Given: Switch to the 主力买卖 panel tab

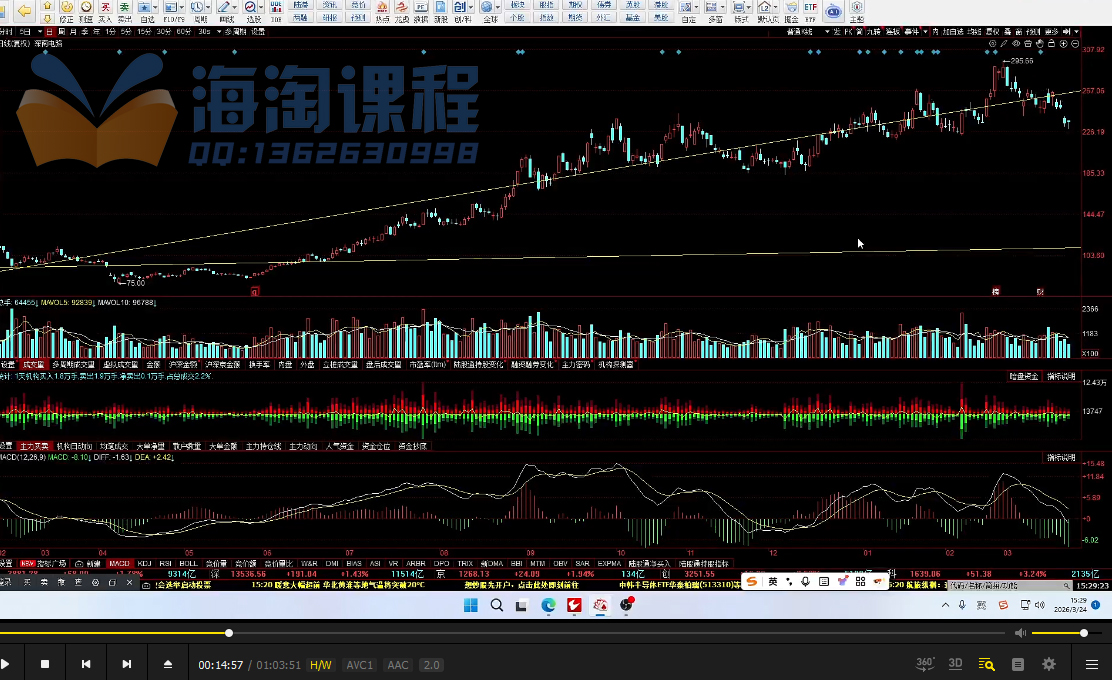Looking at the screenshot, I should (x=37, y=447).
